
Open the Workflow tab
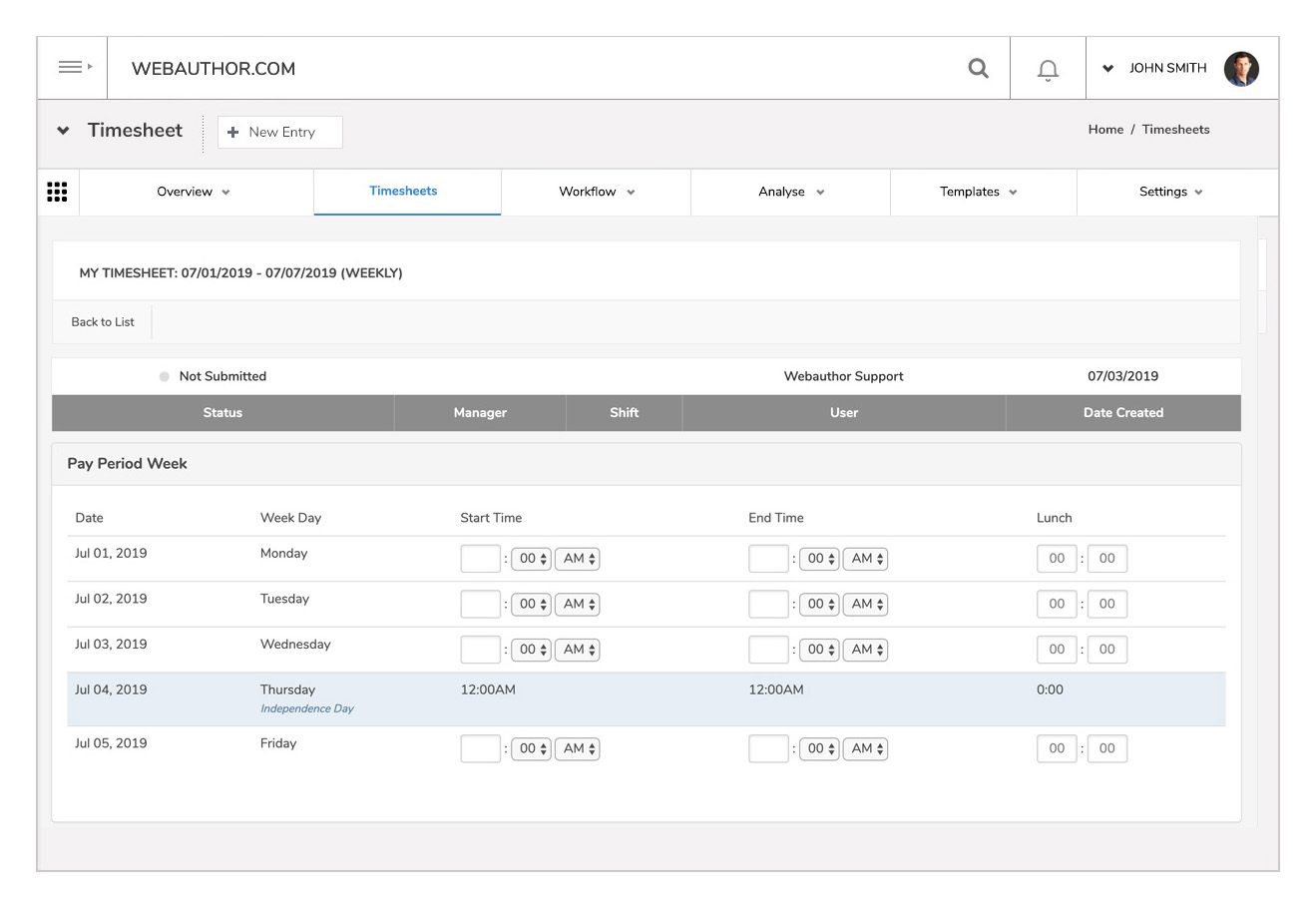596,192
